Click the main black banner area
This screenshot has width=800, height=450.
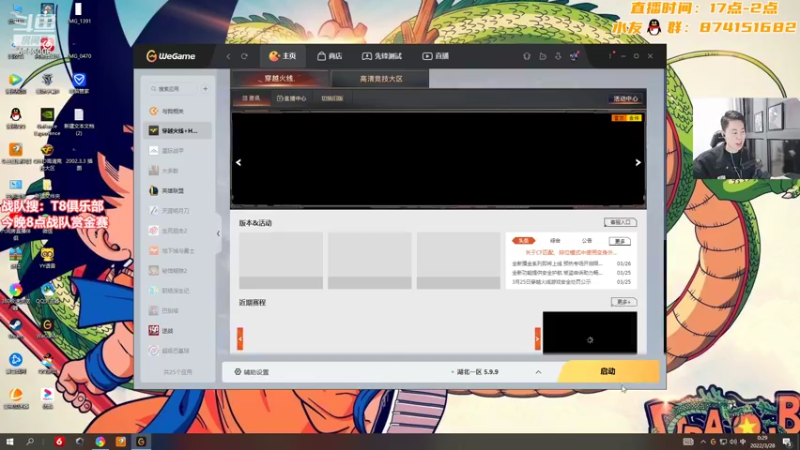[x=438, y=160]
